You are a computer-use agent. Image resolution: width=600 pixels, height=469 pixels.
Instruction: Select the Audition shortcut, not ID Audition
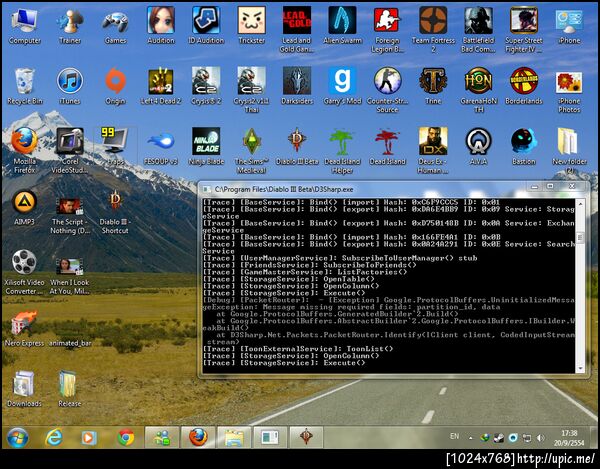[x=161, y=25]
